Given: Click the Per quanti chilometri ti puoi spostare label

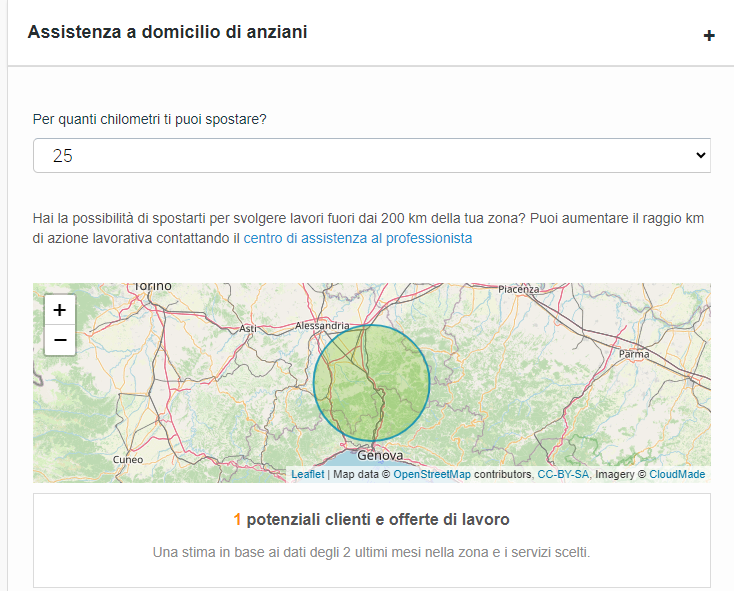Looking at the screenshot, I should click(x=149, y=119).
